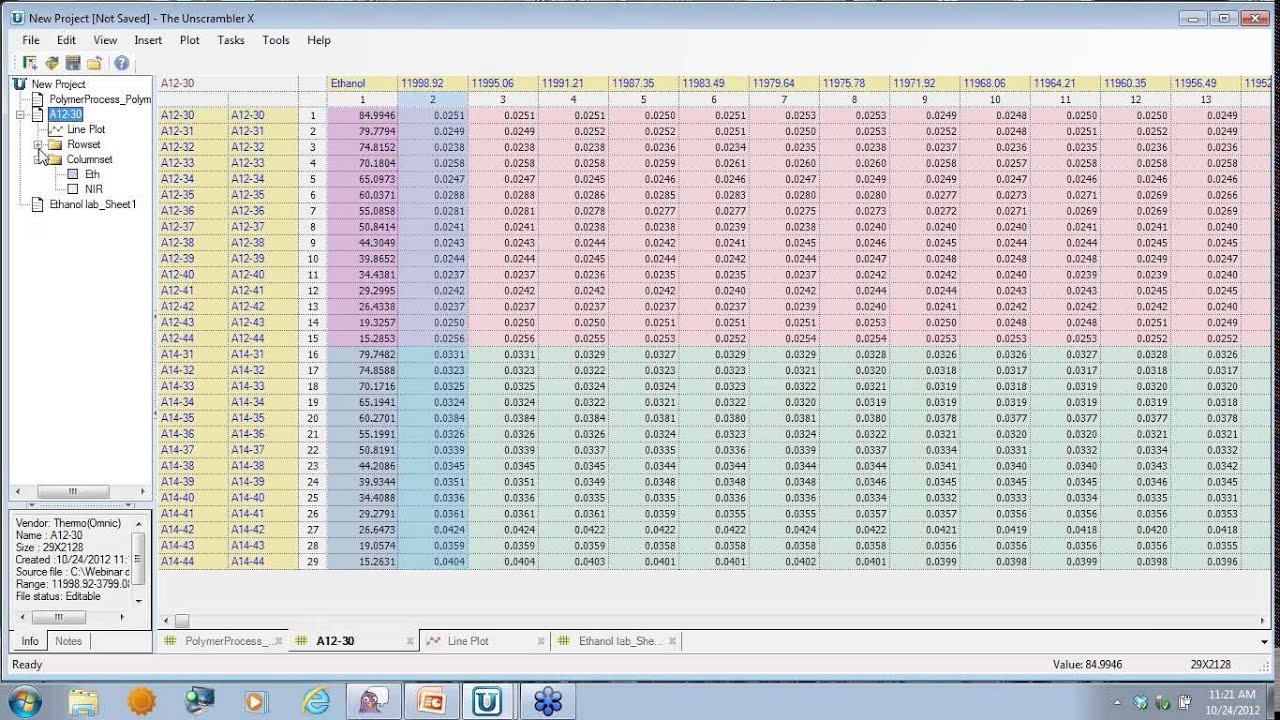Image resolution: width=1280 pixels, height=720 pixels.
Task: Click the A12-30 matrix name corner cell
Action: point(243,83)
